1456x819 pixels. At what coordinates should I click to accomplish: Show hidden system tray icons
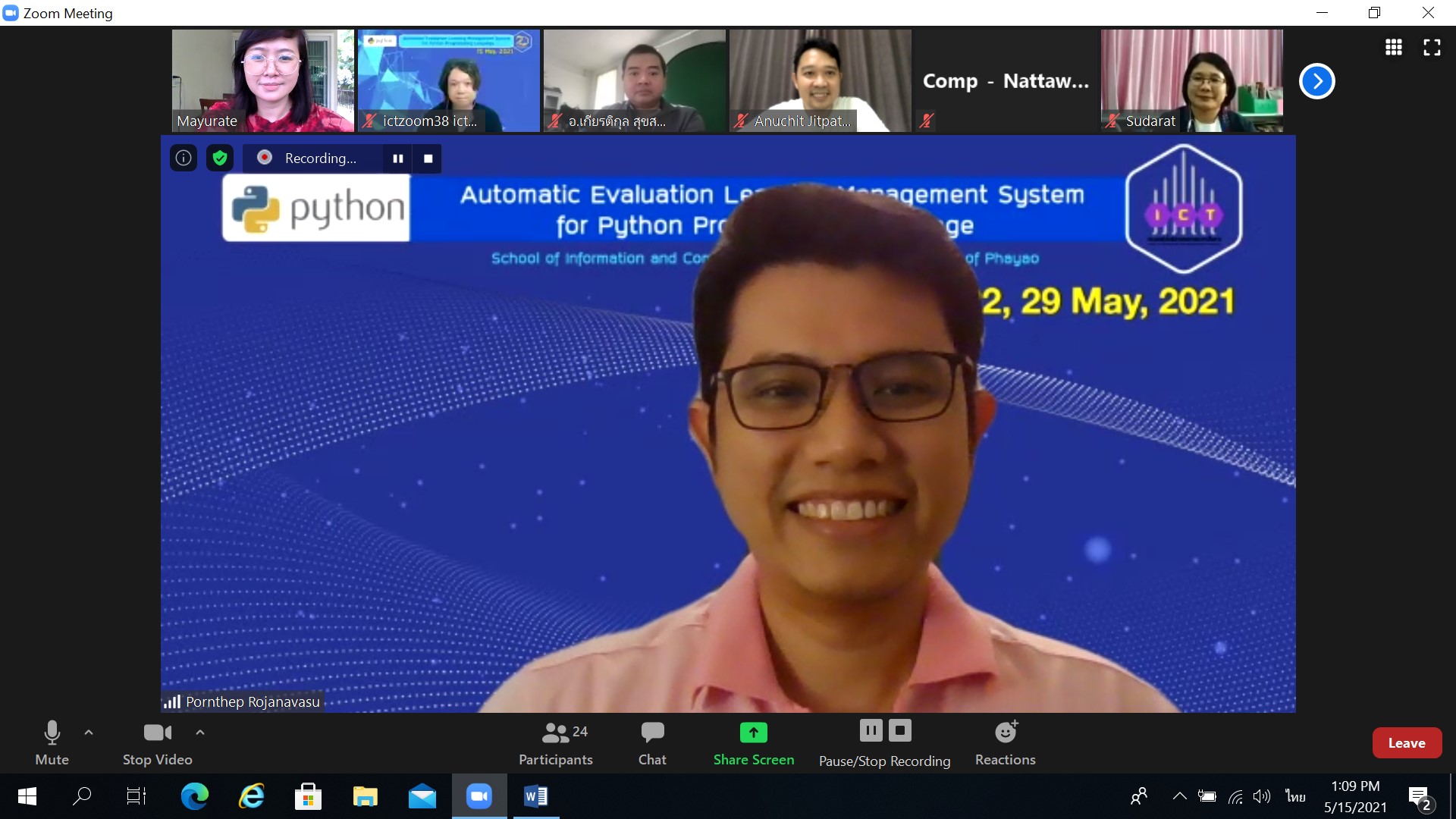coord(1179,796)
